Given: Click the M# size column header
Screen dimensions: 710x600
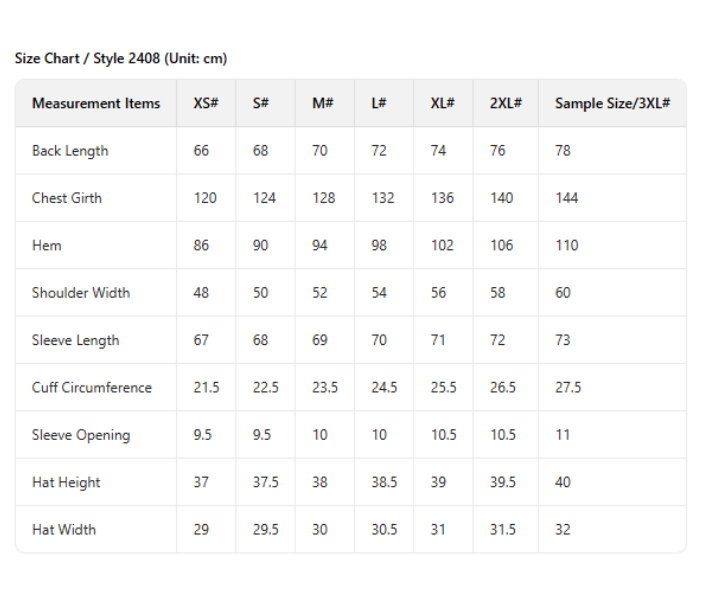Looking at the screenshot, I should (x=322, y=104).
